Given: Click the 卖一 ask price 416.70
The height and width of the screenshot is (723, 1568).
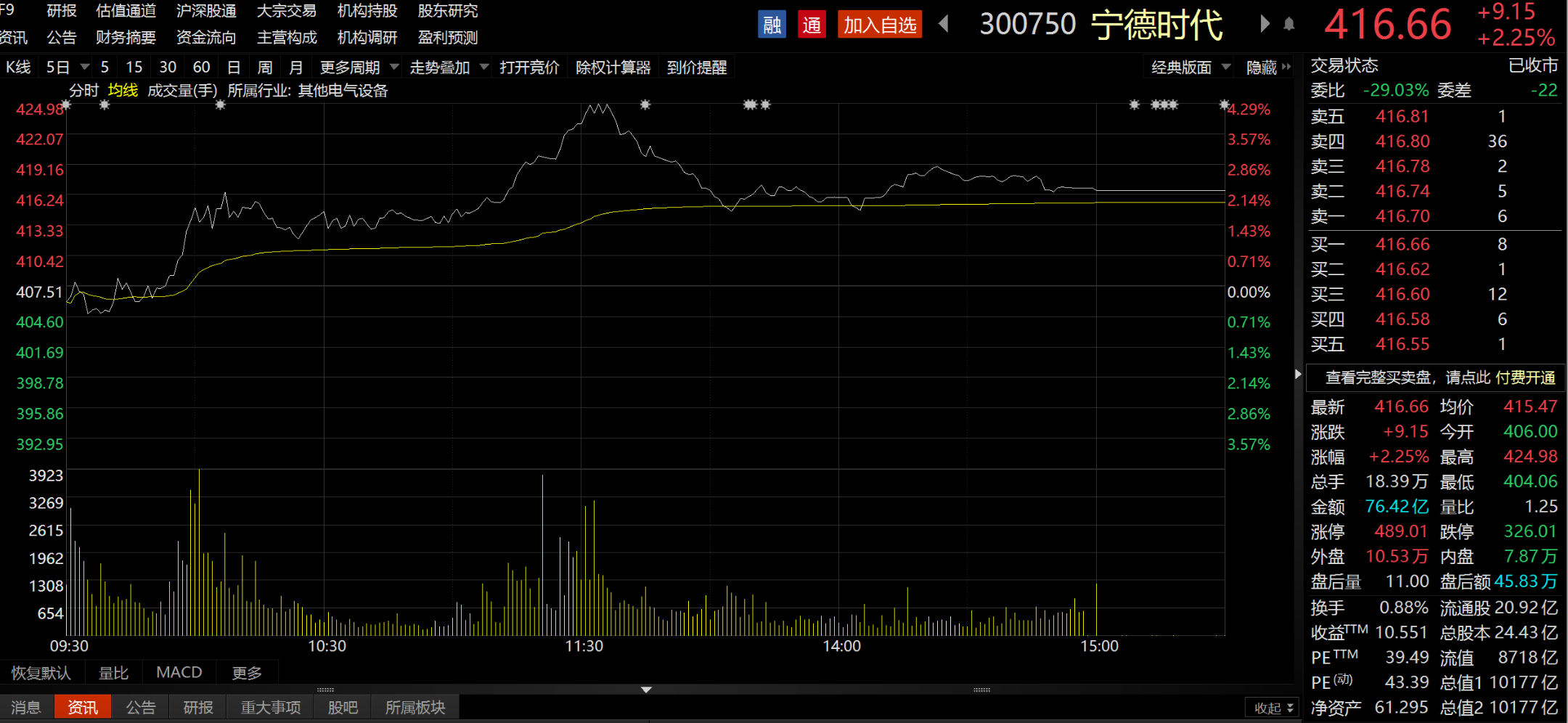Looking at the screenshot, I should click(1402, 216).
